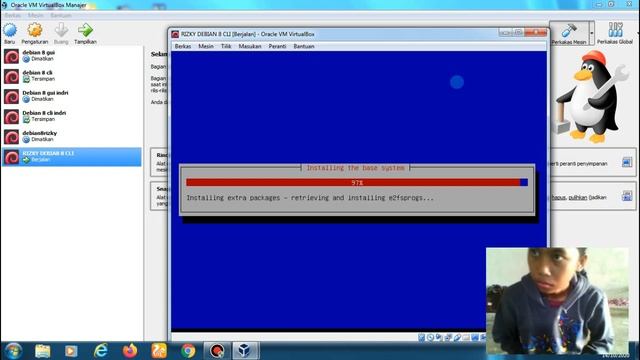640x360 pixels.
Task: Open Berkas menu in VirtualBox Manager
Action: click(x=12, y=15)
